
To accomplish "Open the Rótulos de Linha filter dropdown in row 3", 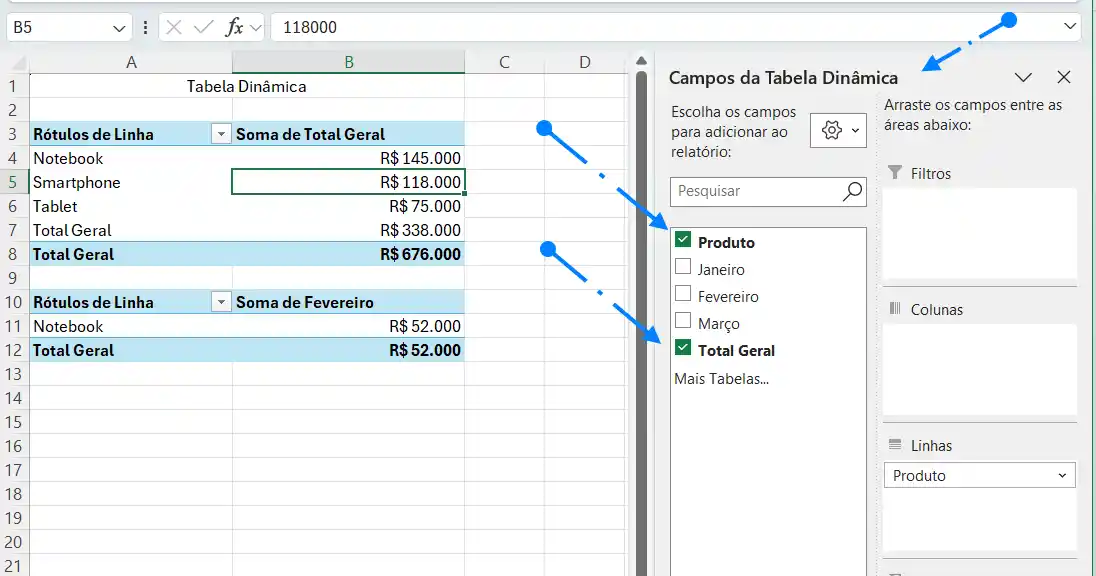I will tap(219, 133).
